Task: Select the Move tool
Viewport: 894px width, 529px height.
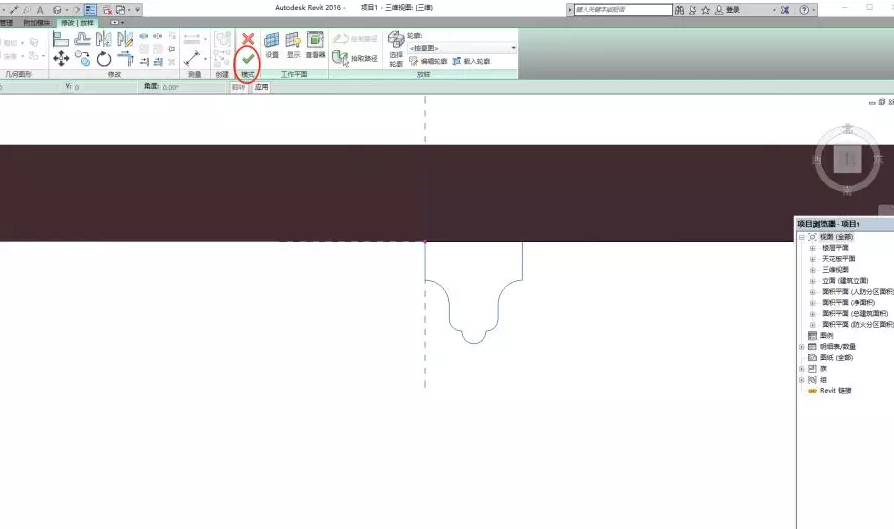Action: 61,59
